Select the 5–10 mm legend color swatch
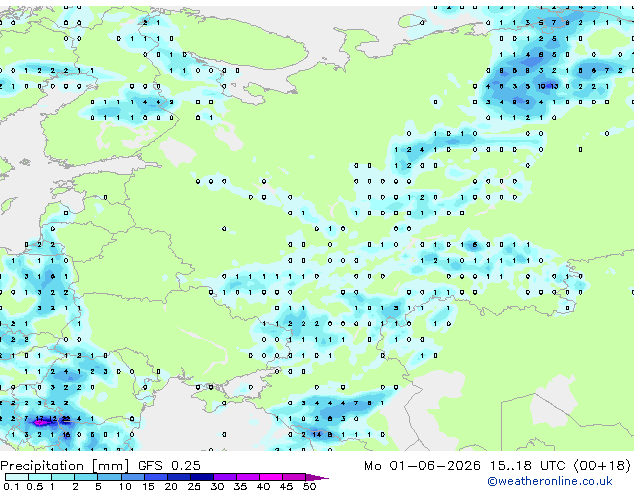Image resolution: width=634 pixels, height=490 pixels. tap(109, 477)
